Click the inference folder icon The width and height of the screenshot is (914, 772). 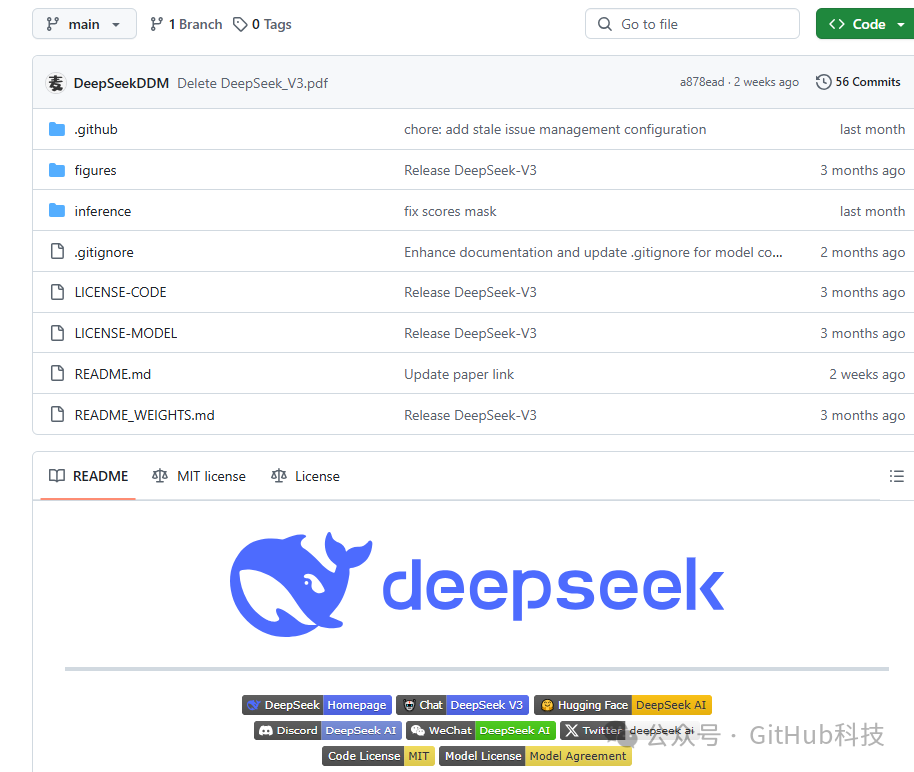(57, 210)
